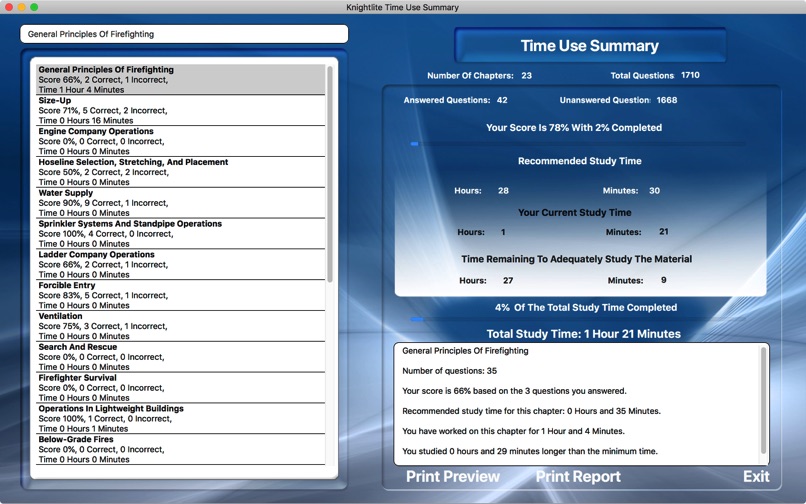
Task: Select the Forcible Entry chapter row
Action: tap(180, 295)
